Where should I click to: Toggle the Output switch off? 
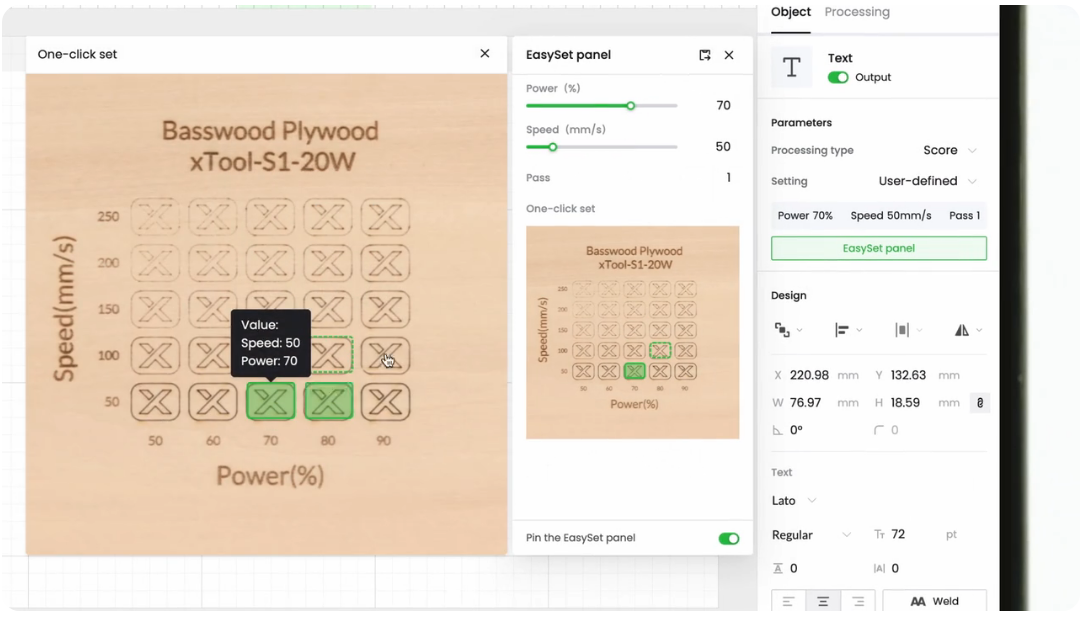837,77
